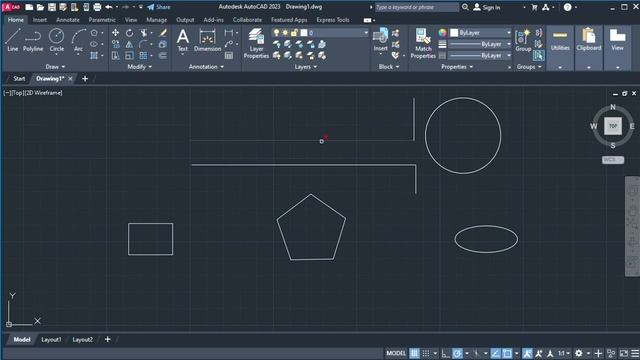
Task: Toggle snap mode in status bar
Action: click(425, 353)
